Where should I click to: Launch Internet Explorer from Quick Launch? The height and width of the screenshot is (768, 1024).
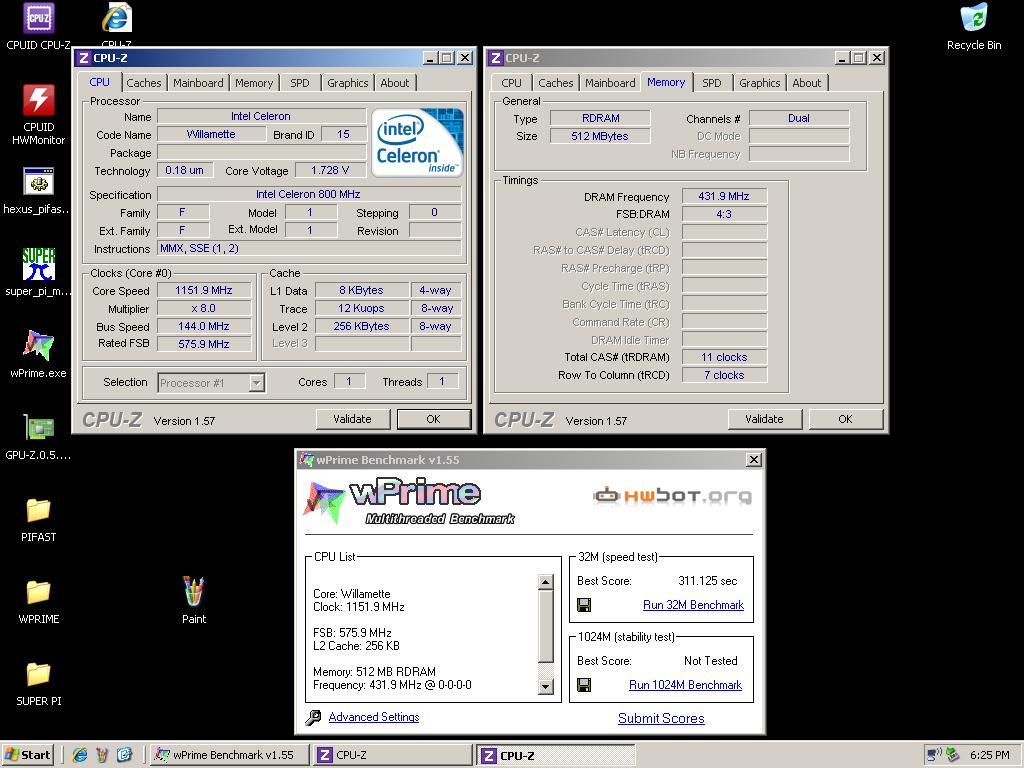80,755
